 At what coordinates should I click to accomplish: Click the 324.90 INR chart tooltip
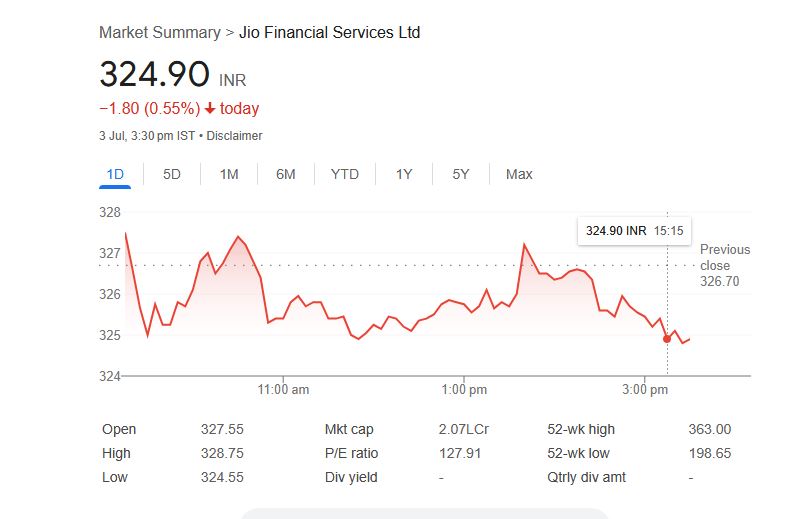[x=634, y=230]
